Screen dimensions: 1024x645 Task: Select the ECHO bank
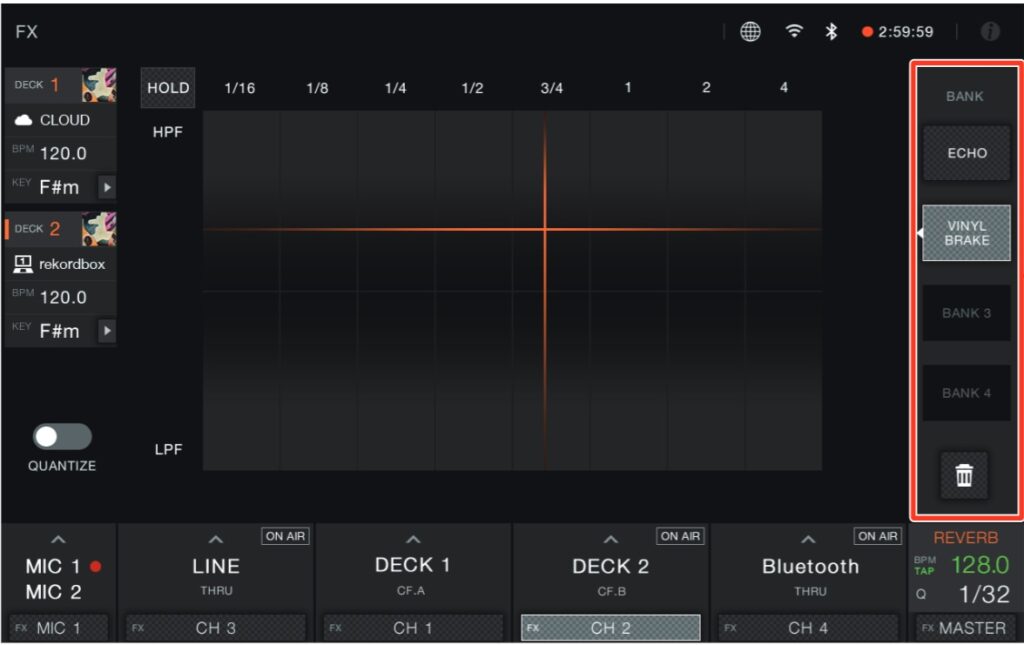click(966, 154)
